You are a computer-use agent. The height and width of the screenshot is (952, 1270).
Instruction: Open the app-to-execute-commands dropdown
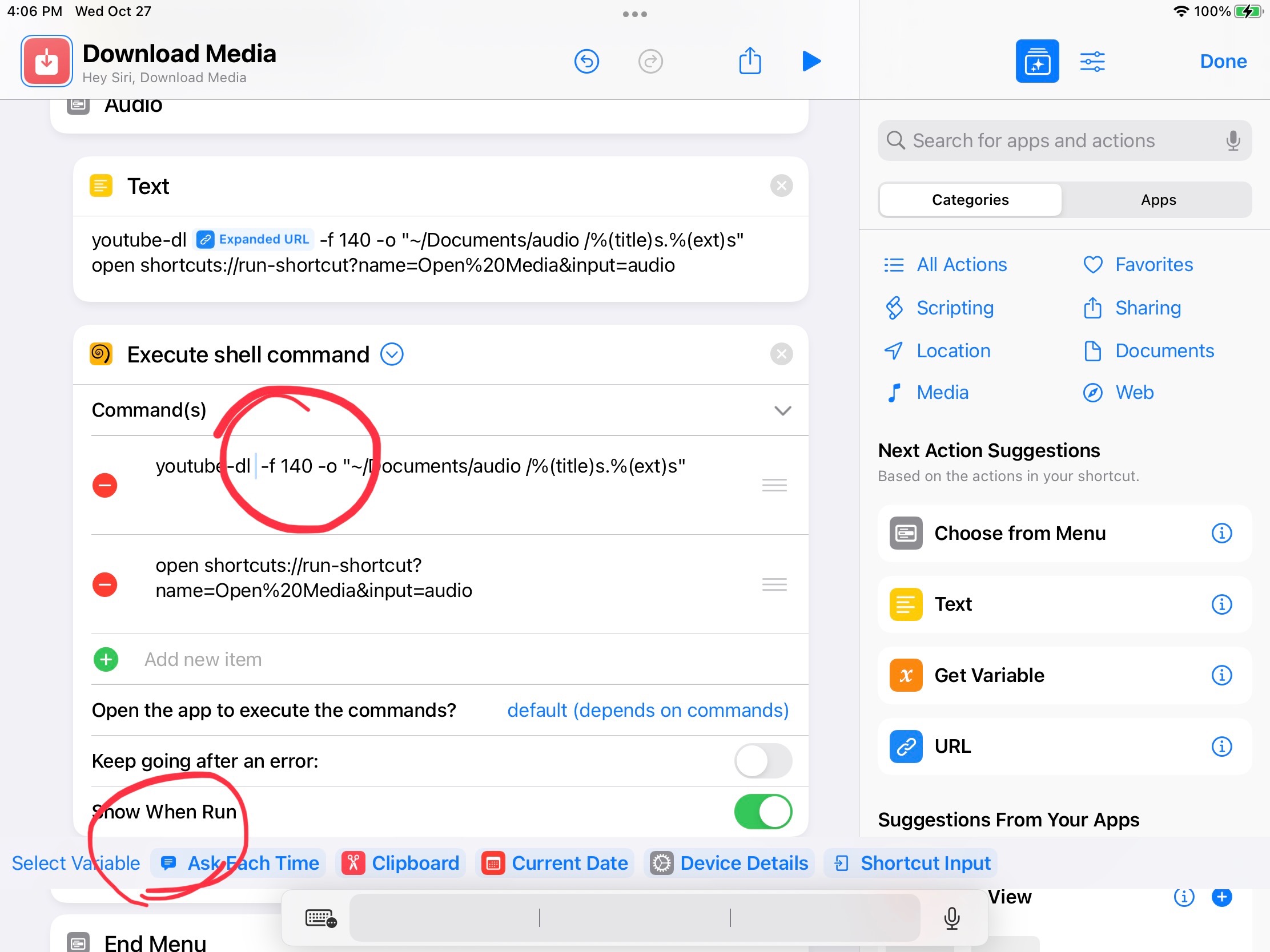(x=647, y=710)
